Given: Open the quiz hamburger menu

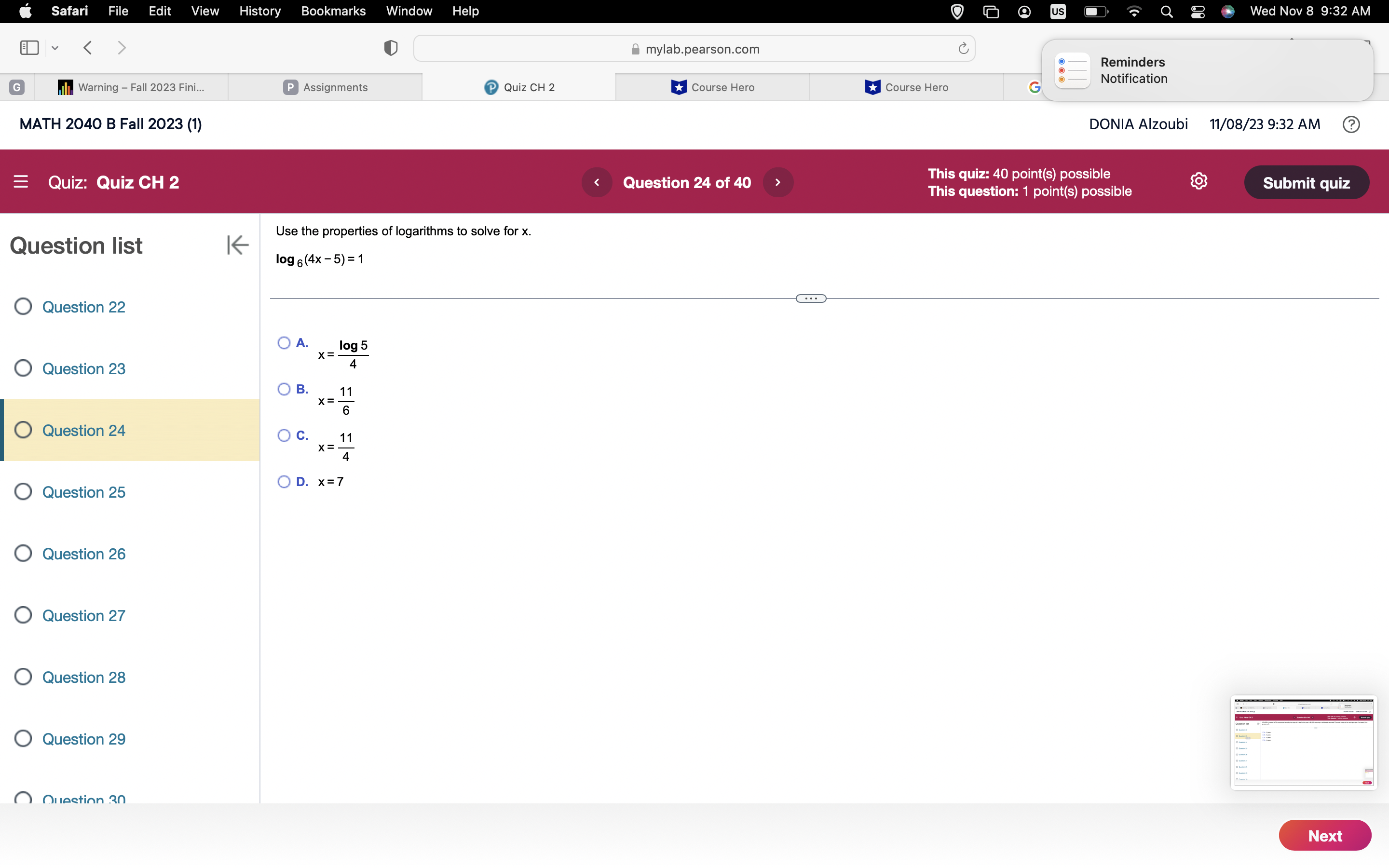Looking at the screenshot, I should click(21, 181).
